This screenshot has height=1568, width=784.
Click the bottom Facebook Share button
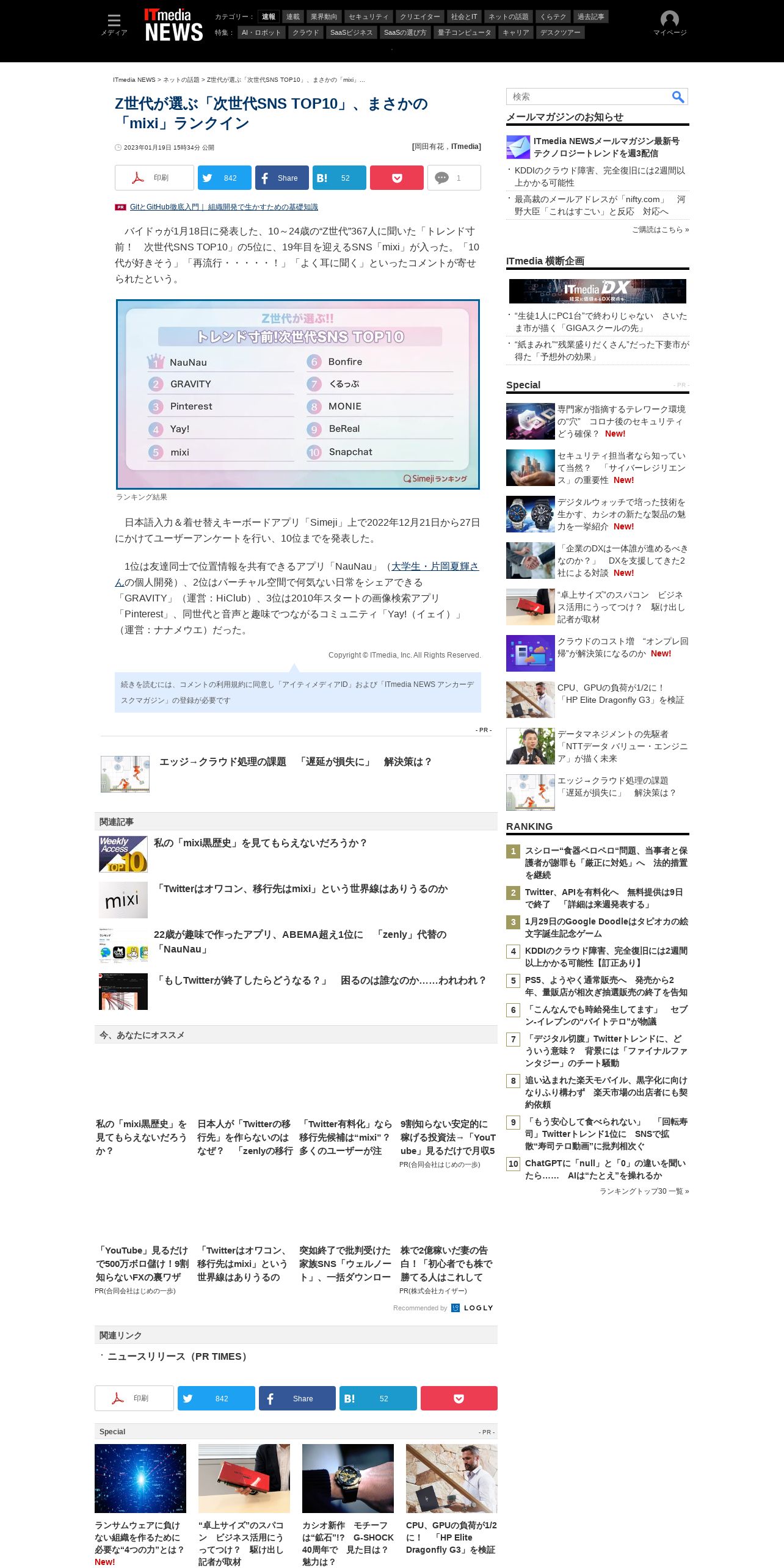tap(297, 1398)
